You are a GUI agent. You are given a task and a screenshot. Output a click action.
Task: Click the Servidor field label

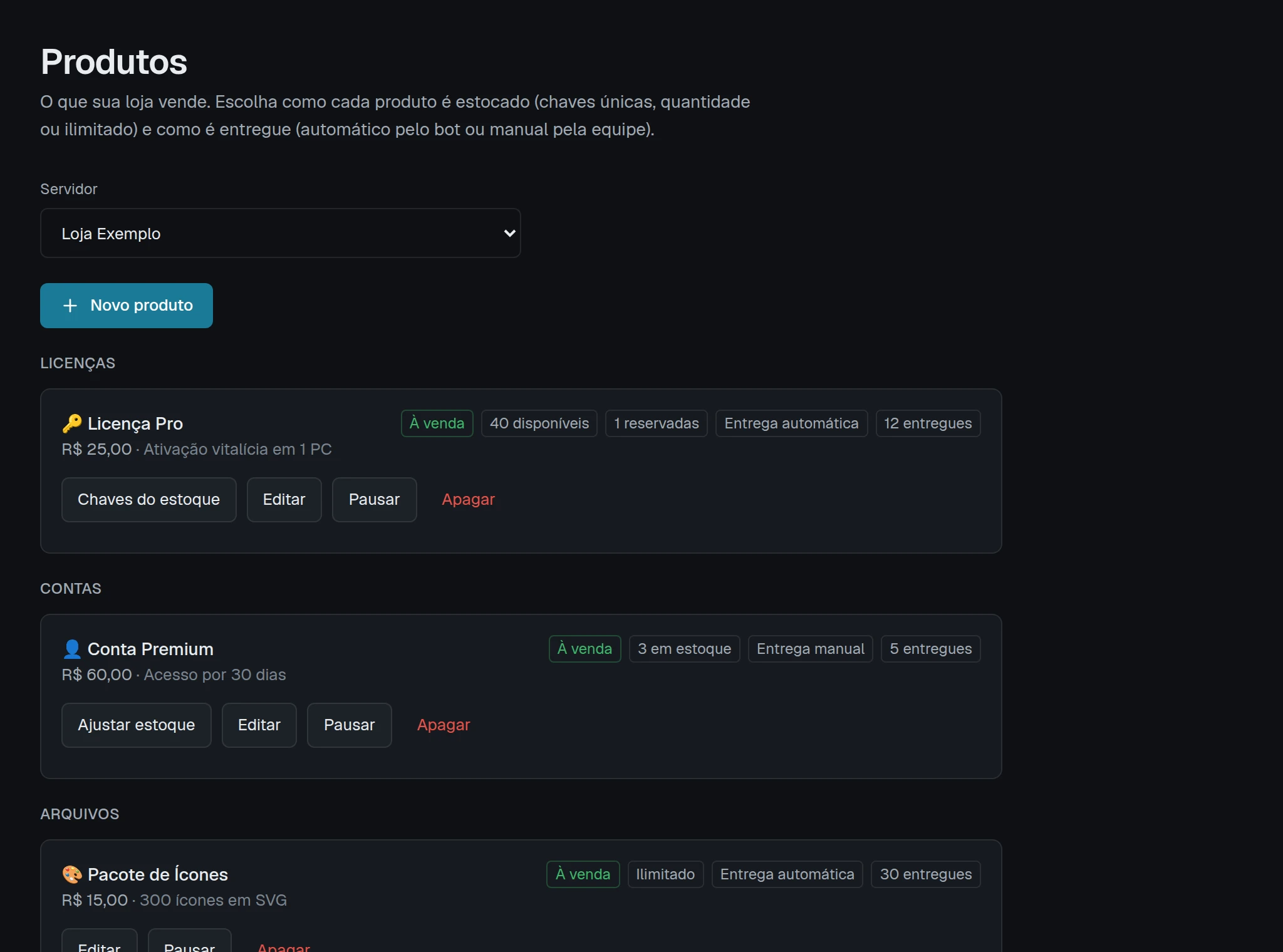coord(69,189)
